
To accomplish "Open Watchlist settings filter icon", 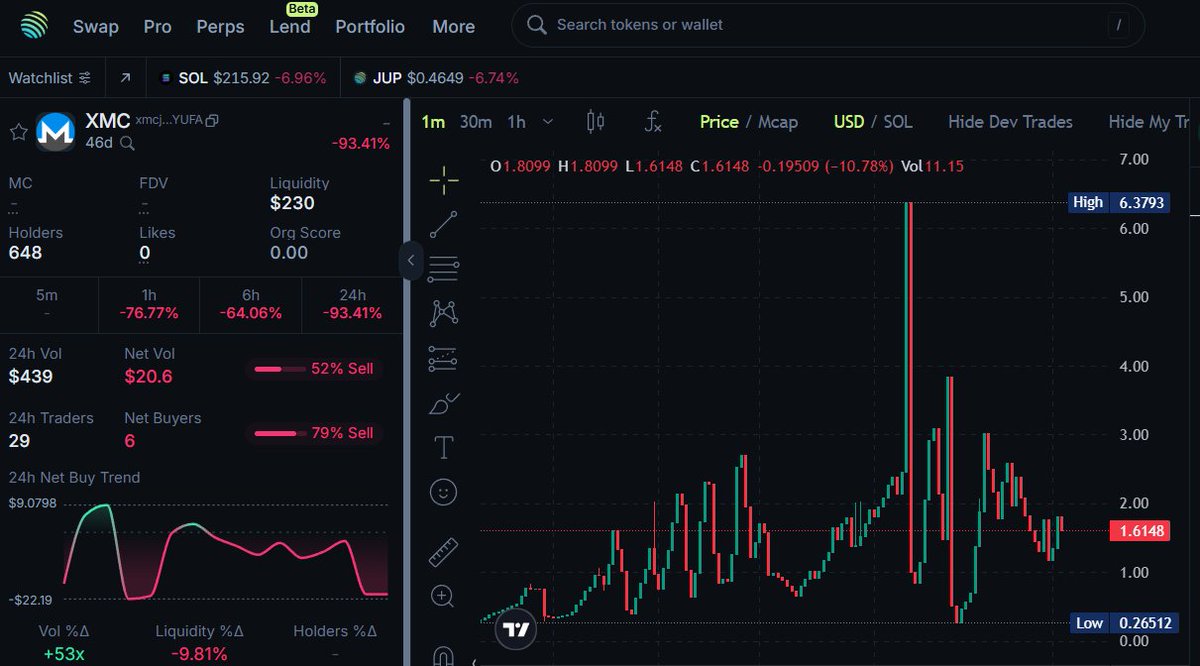I will tap(85, 77).
